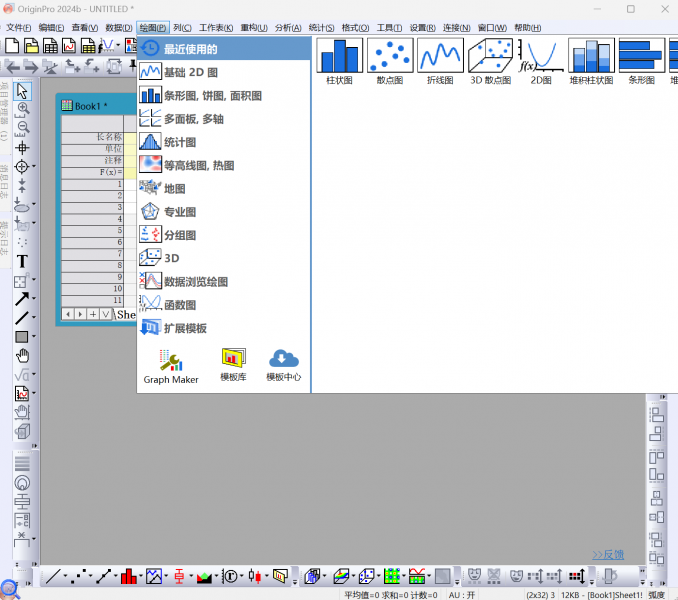Click the line+symbol plot icon in bottom toolbar

tap(103, 576)
